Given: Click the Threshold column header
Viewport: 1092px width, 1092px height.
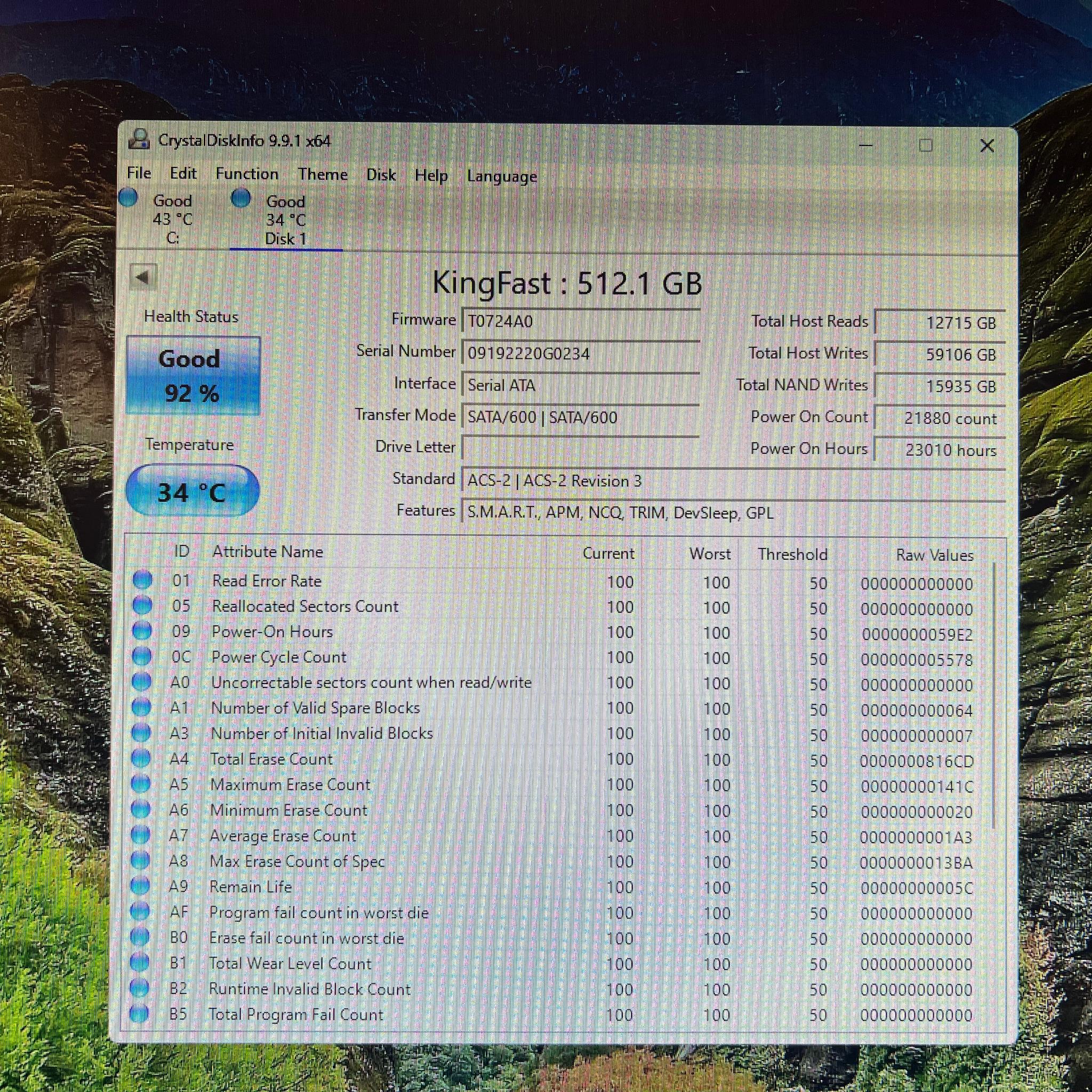Looking at the screenshot, I should [x=792, y=554].
